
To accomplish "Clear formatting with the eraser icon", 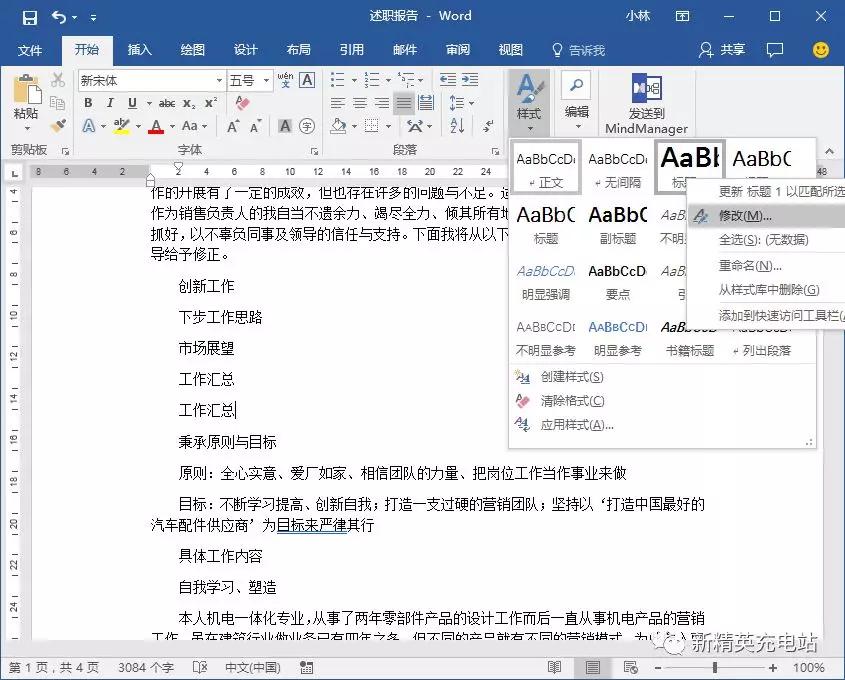I will pos(241,101).
